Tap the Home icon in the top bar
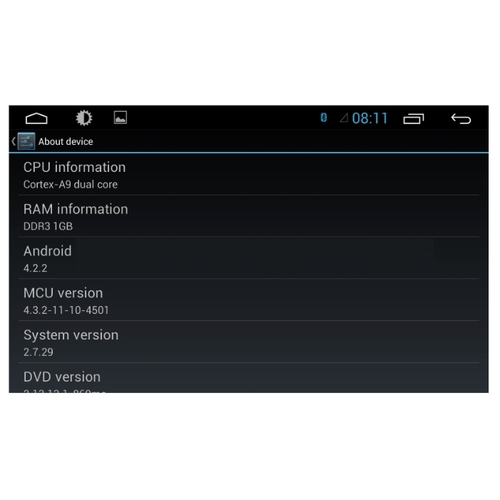 click(x=36, y=118)
